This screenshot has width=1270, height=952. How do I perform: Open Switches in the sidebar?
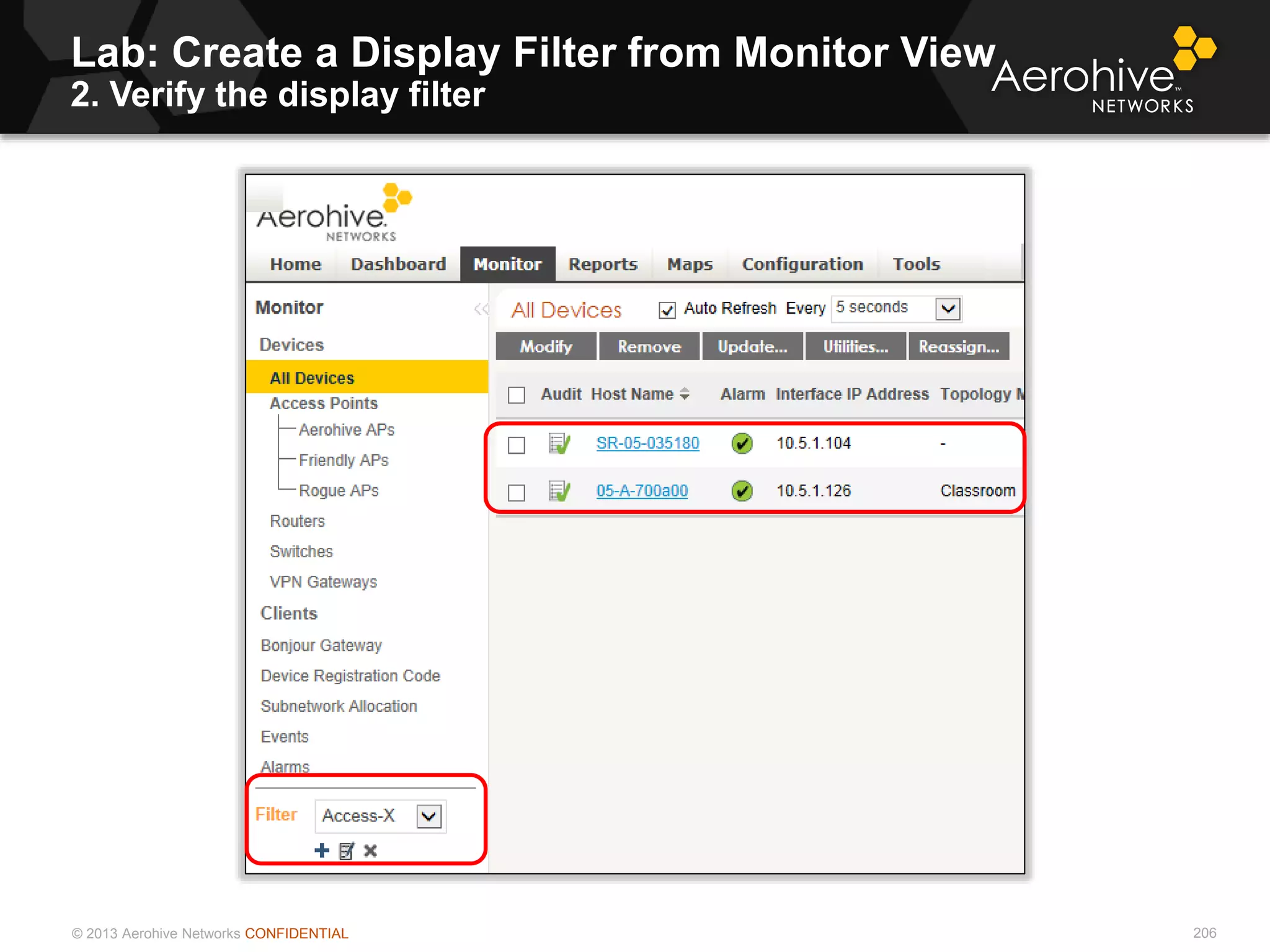(301, 552)
